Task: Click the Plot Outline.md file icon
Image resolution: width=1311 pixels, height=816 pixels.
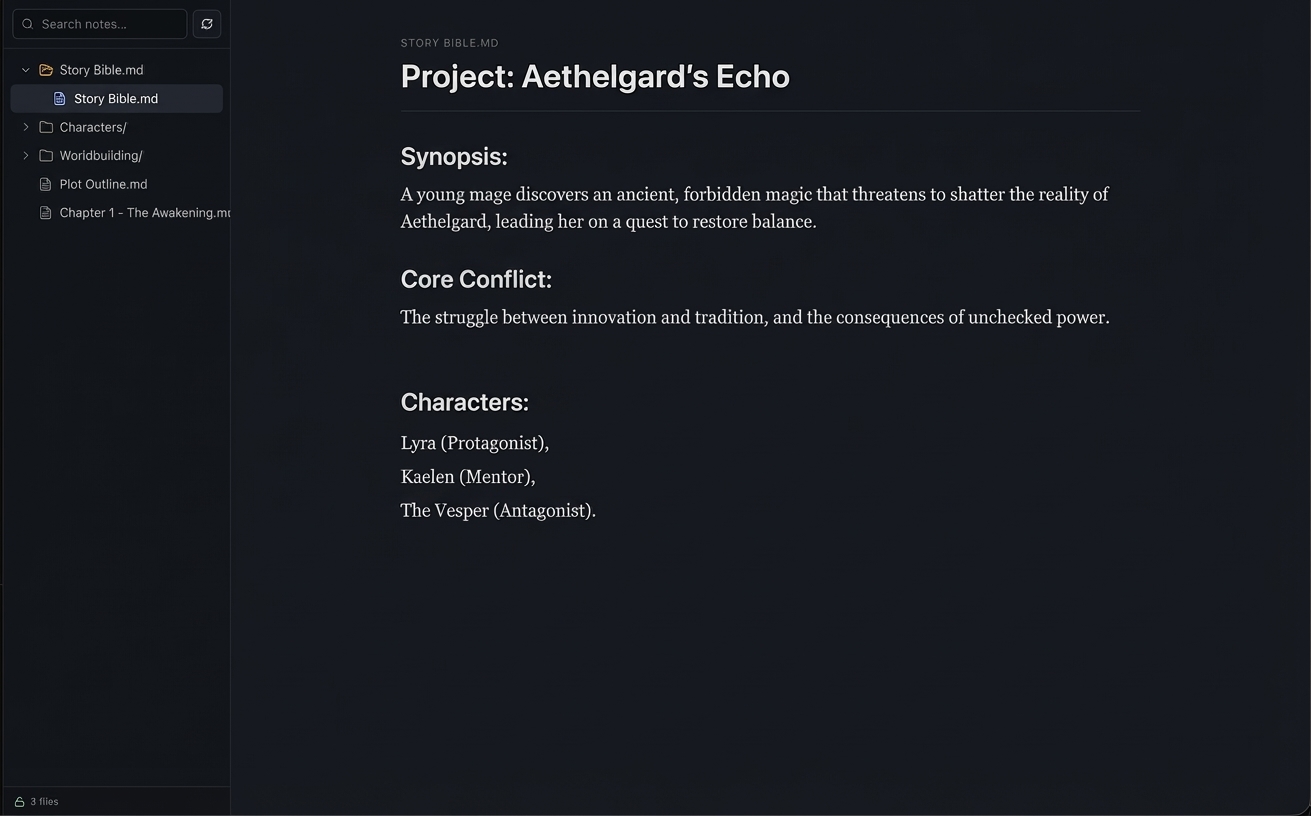Action: pos(45,184)
